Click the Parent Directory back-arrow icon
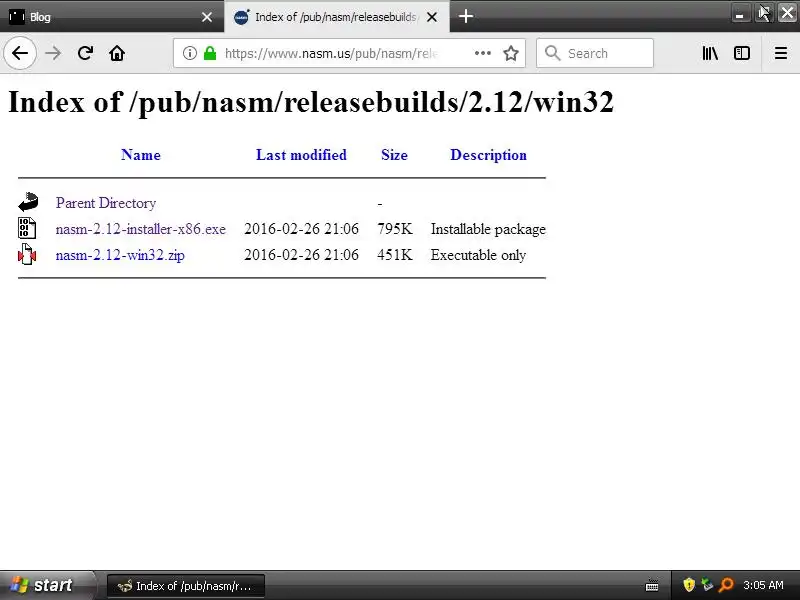Viewport: 800px width, 600px height. pyautogui.click(x=28, y=202)
